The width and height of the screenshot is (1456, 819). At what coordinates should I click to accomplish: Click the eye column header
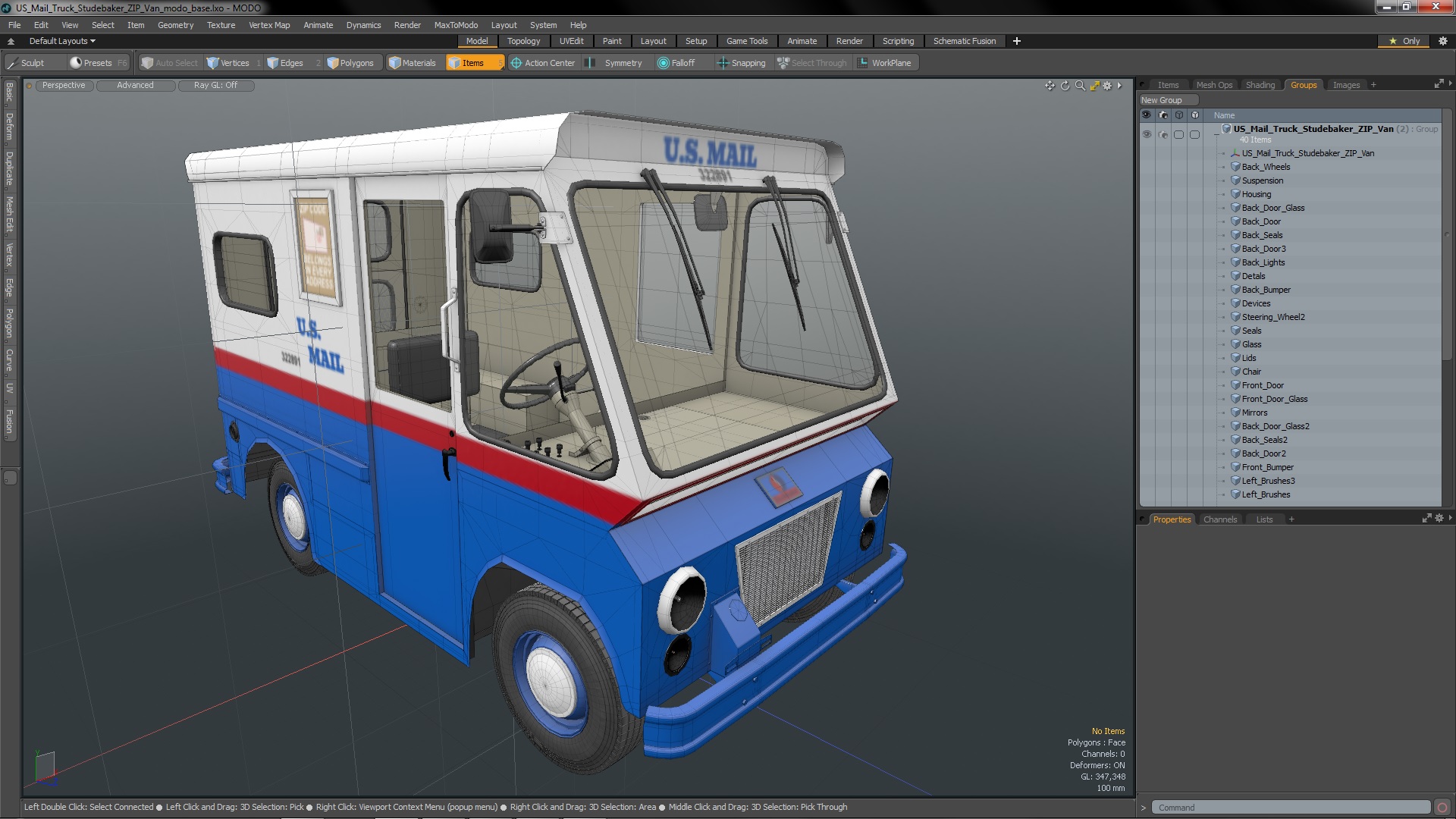click(1147, 115)
